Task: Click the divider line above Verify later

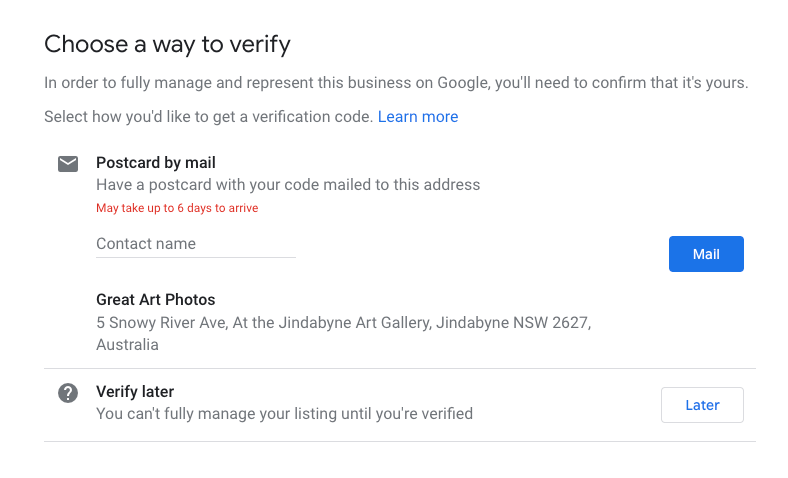Action: pos(400,368)
